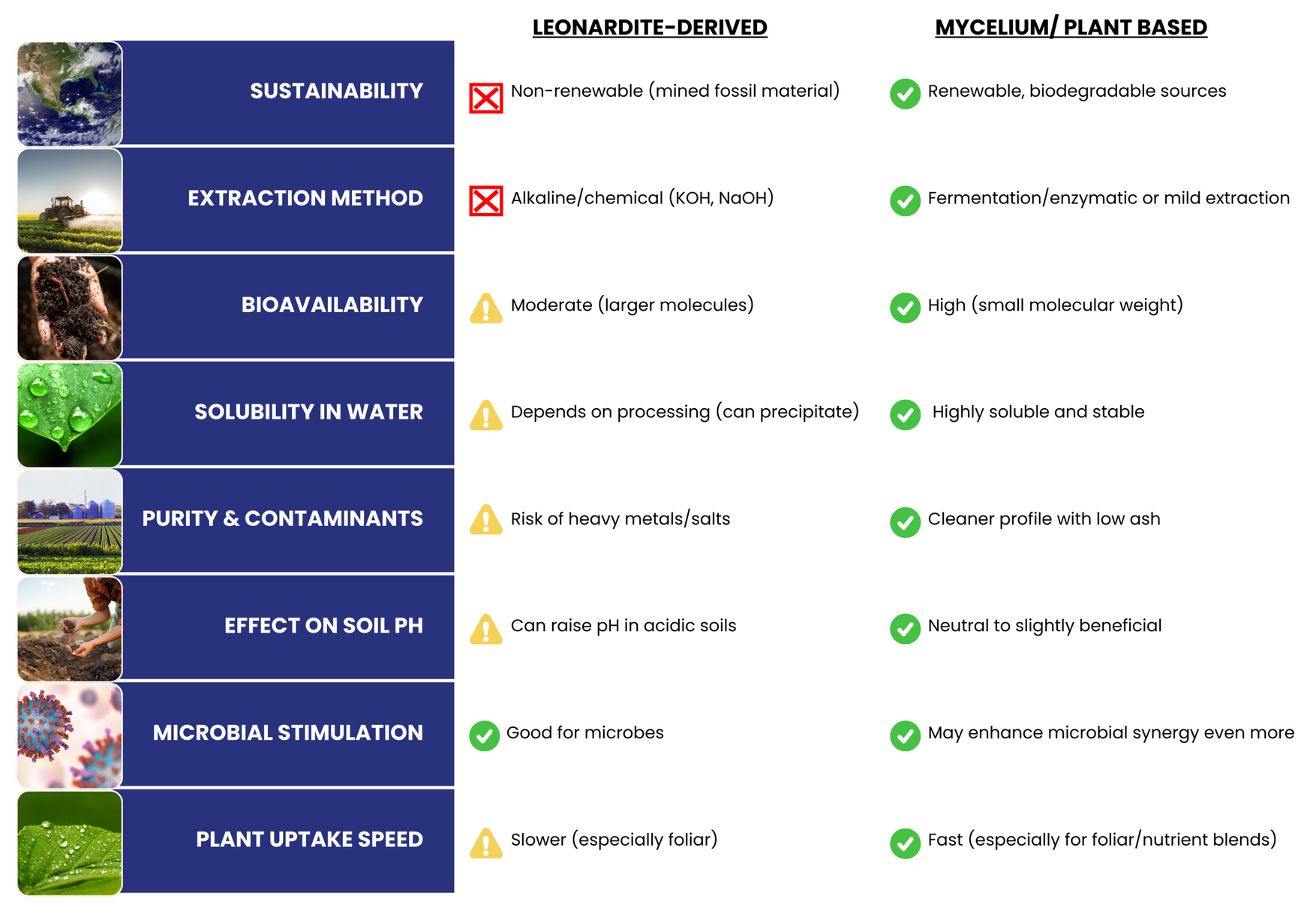Click the hands holding soil thumbnail
1316x920 pixels.
(70, 308)
